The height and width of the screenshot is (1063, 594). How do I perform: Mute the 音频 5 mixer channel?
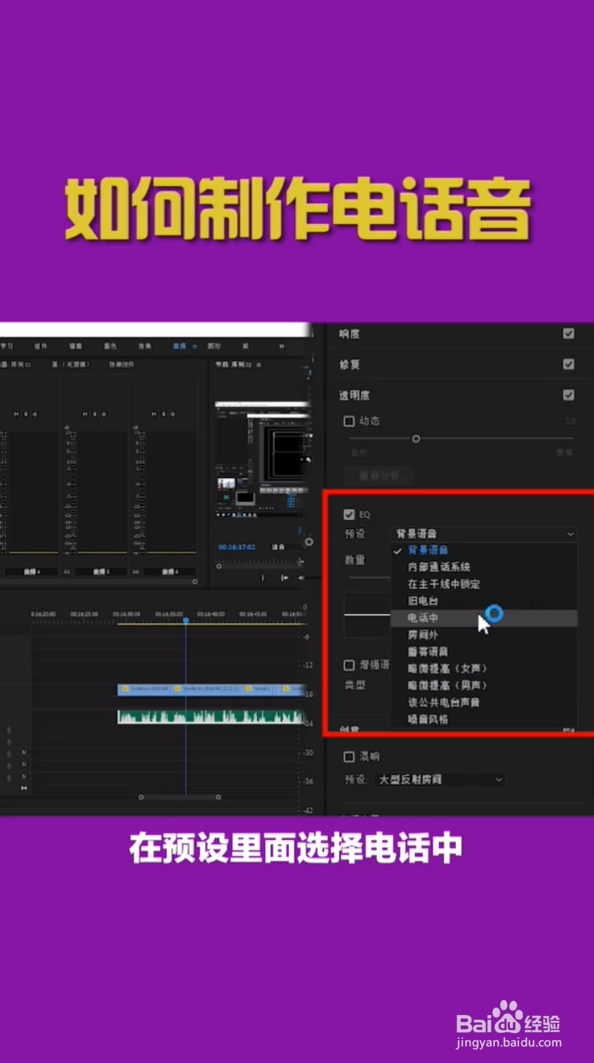click(85, 414)
